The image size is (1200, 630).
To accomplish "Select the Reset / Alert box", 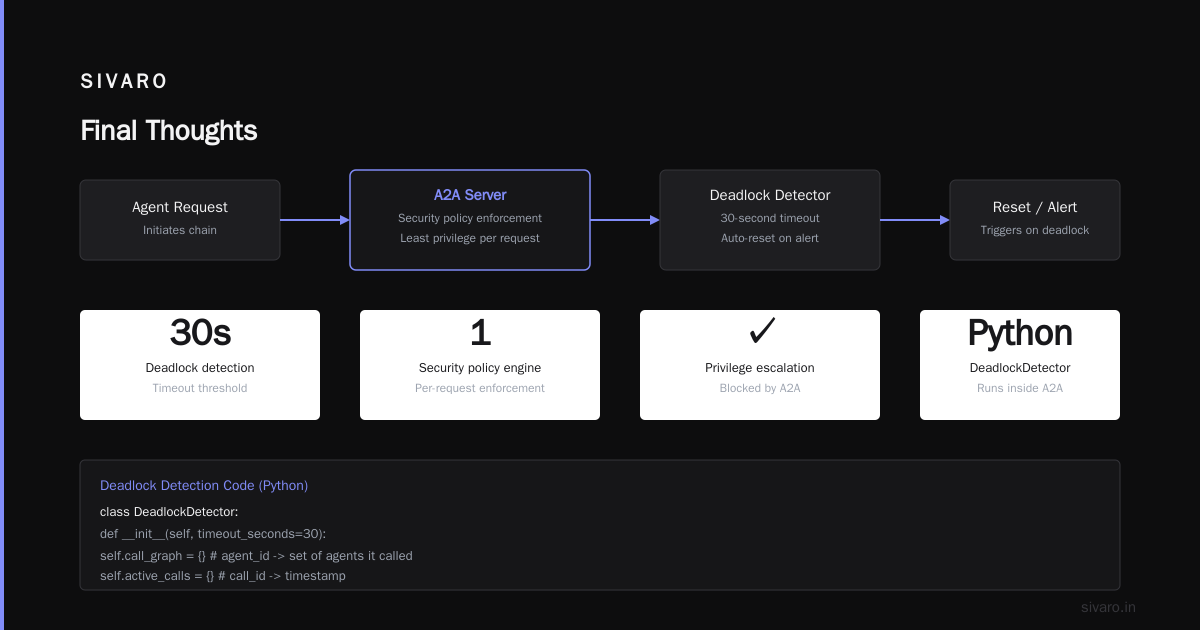I will pos(1035,220).
